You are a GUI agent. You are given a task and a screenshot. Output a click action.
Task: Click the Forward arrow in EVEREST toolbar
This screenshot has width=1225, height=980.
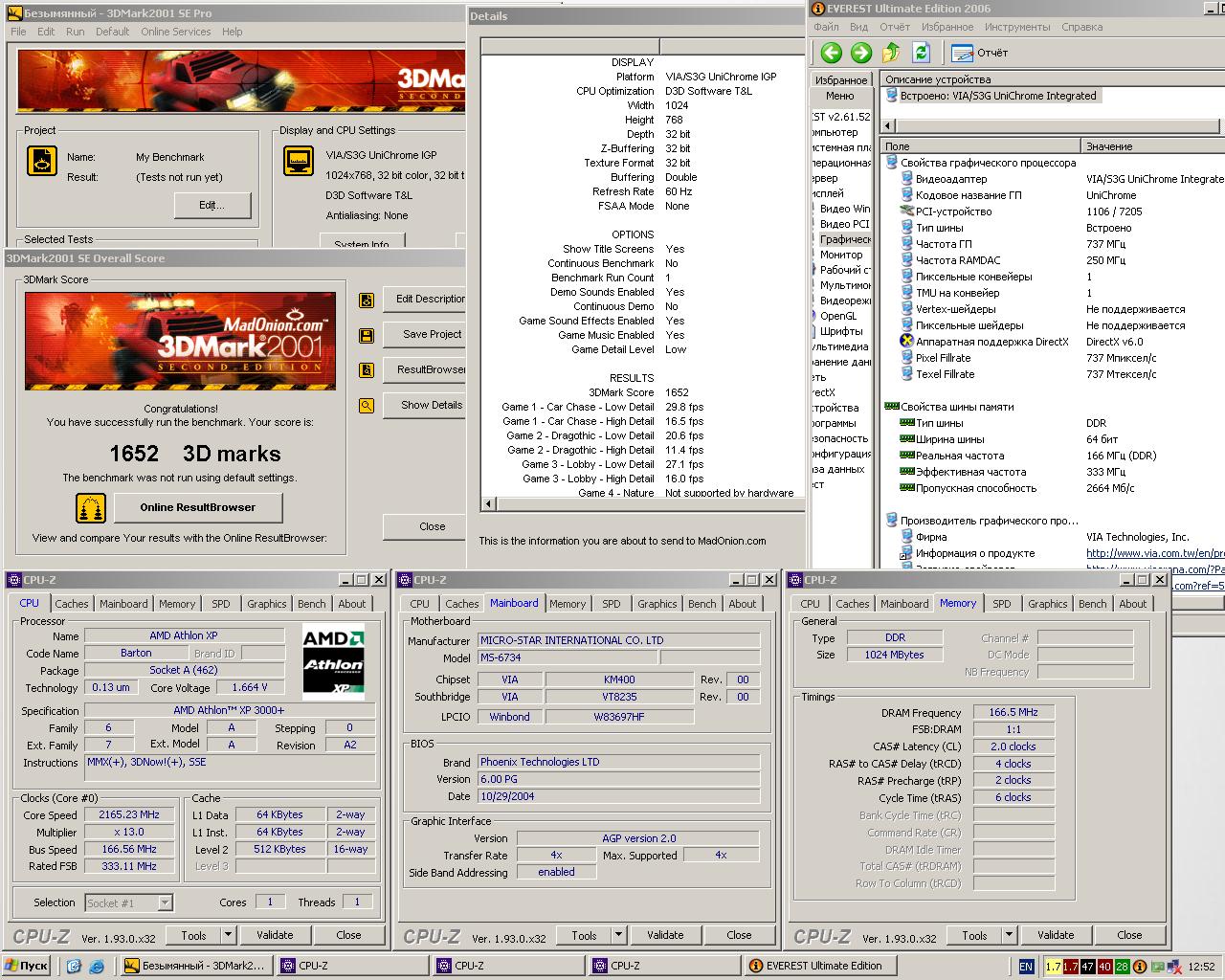[860, 53]
